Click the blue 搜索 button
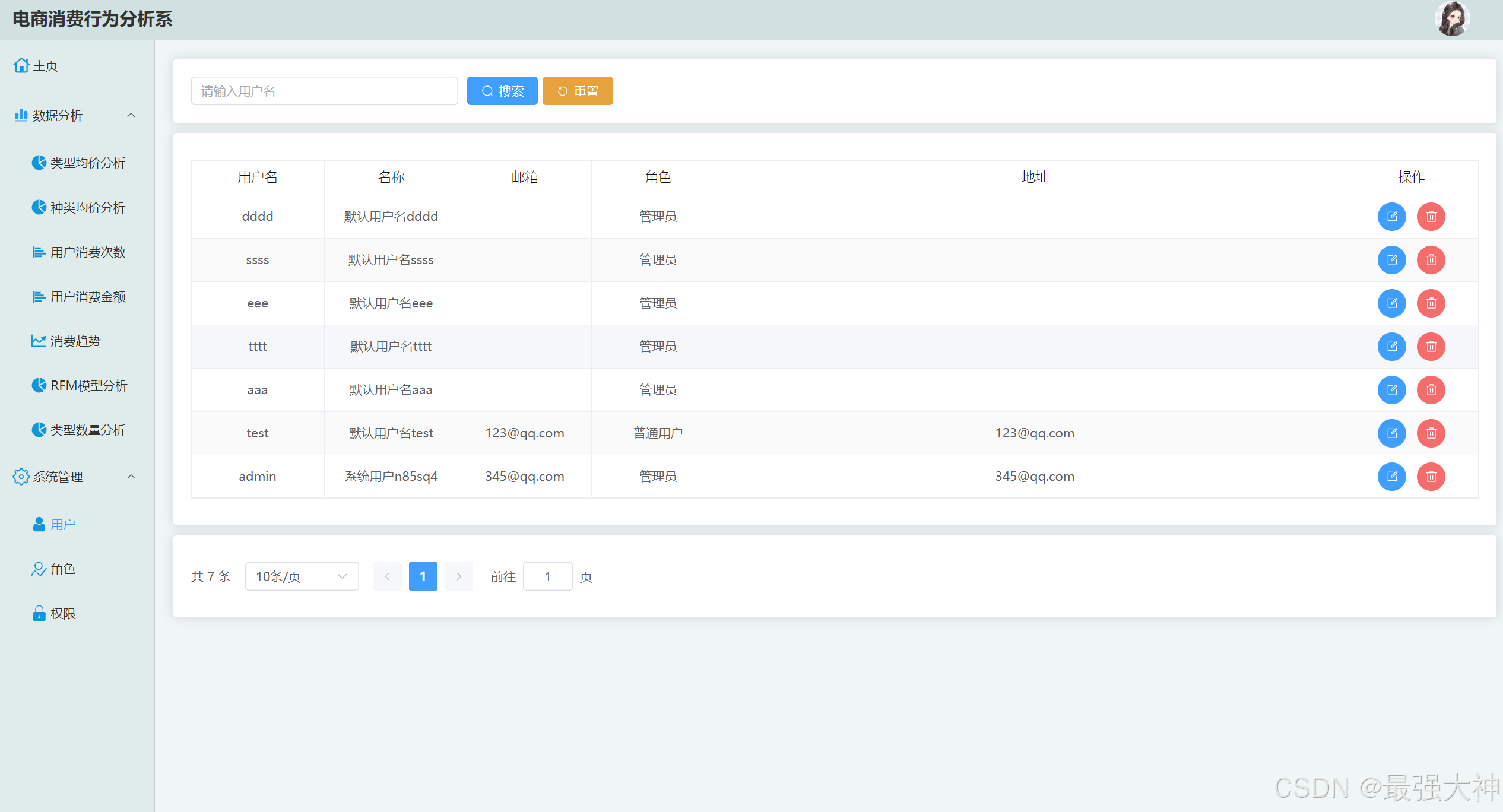Screen dimensions: 1503x812 click(x=502, y=91)
